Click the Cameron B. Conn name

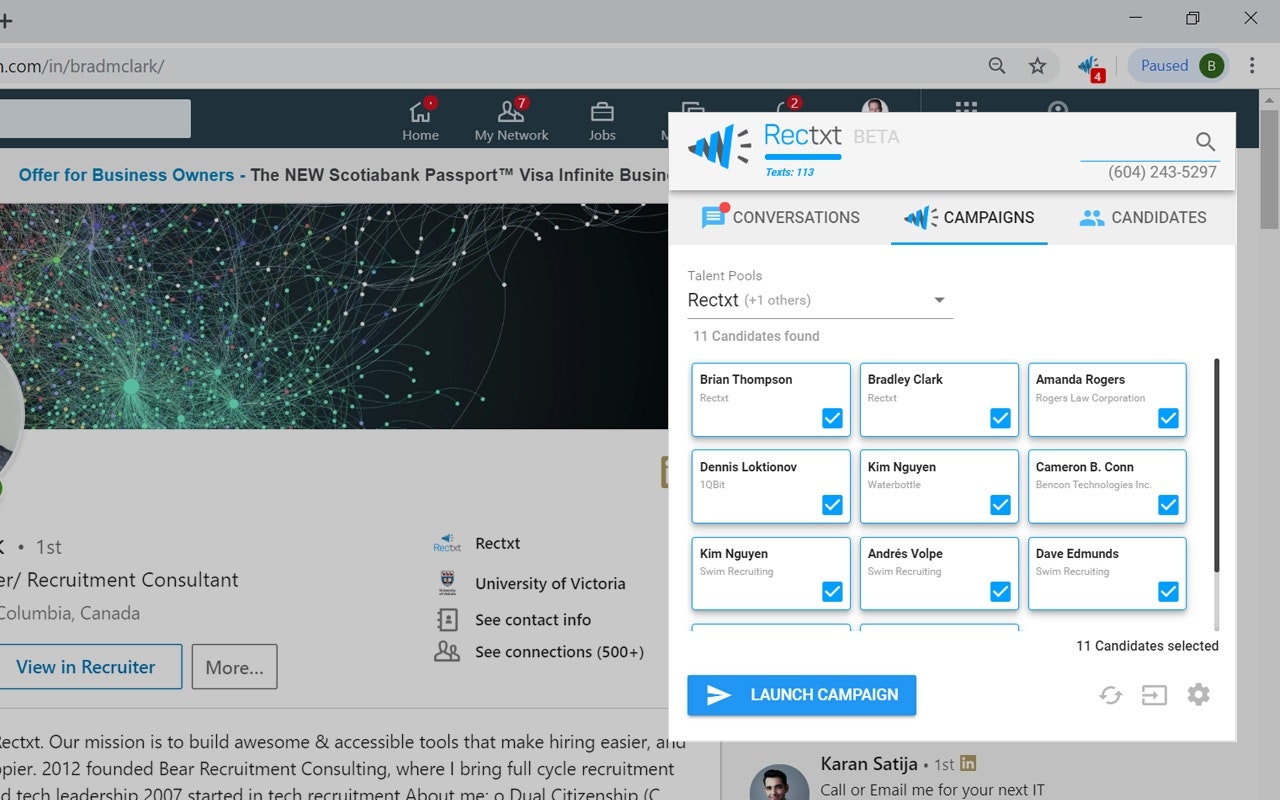pos(1085,466)
